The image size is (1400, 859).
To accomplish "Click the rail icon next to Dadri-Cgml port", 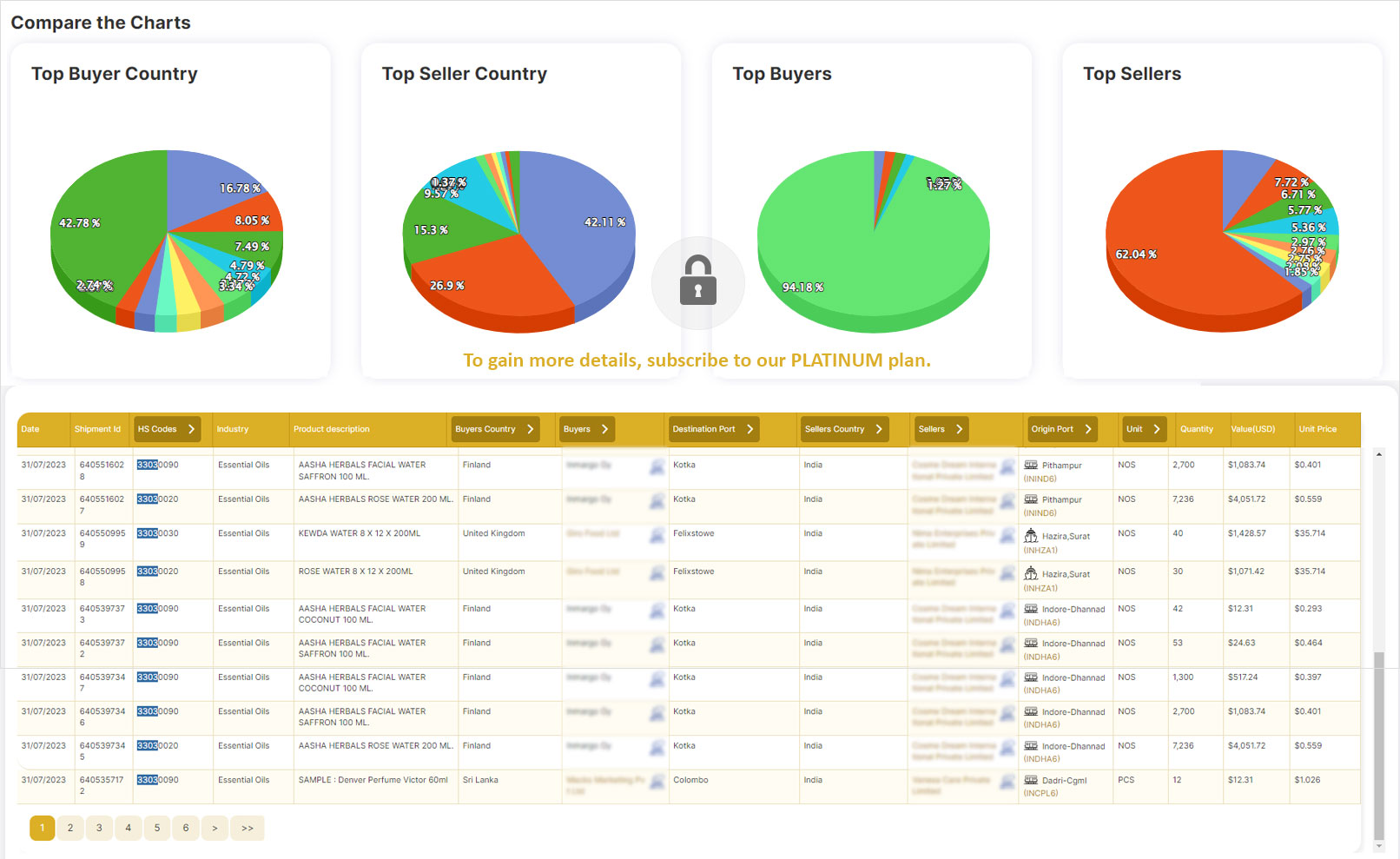I will pyautogui.click(x=1030, y=780).
